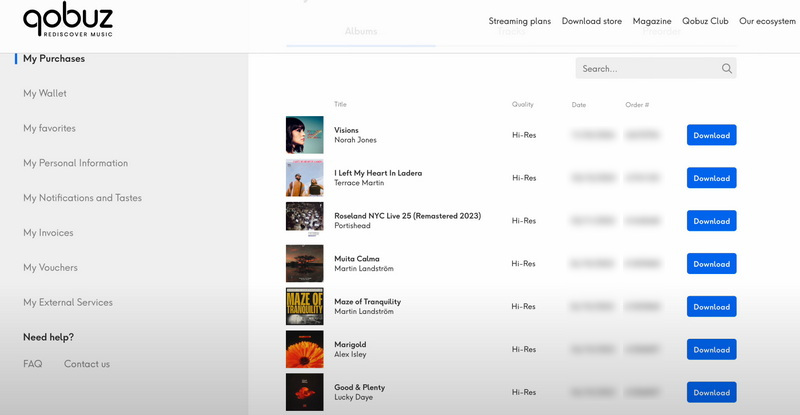Click the Roseland NYC Live 25 title
This screenshot has height=415, width=800.
(408, 216)
